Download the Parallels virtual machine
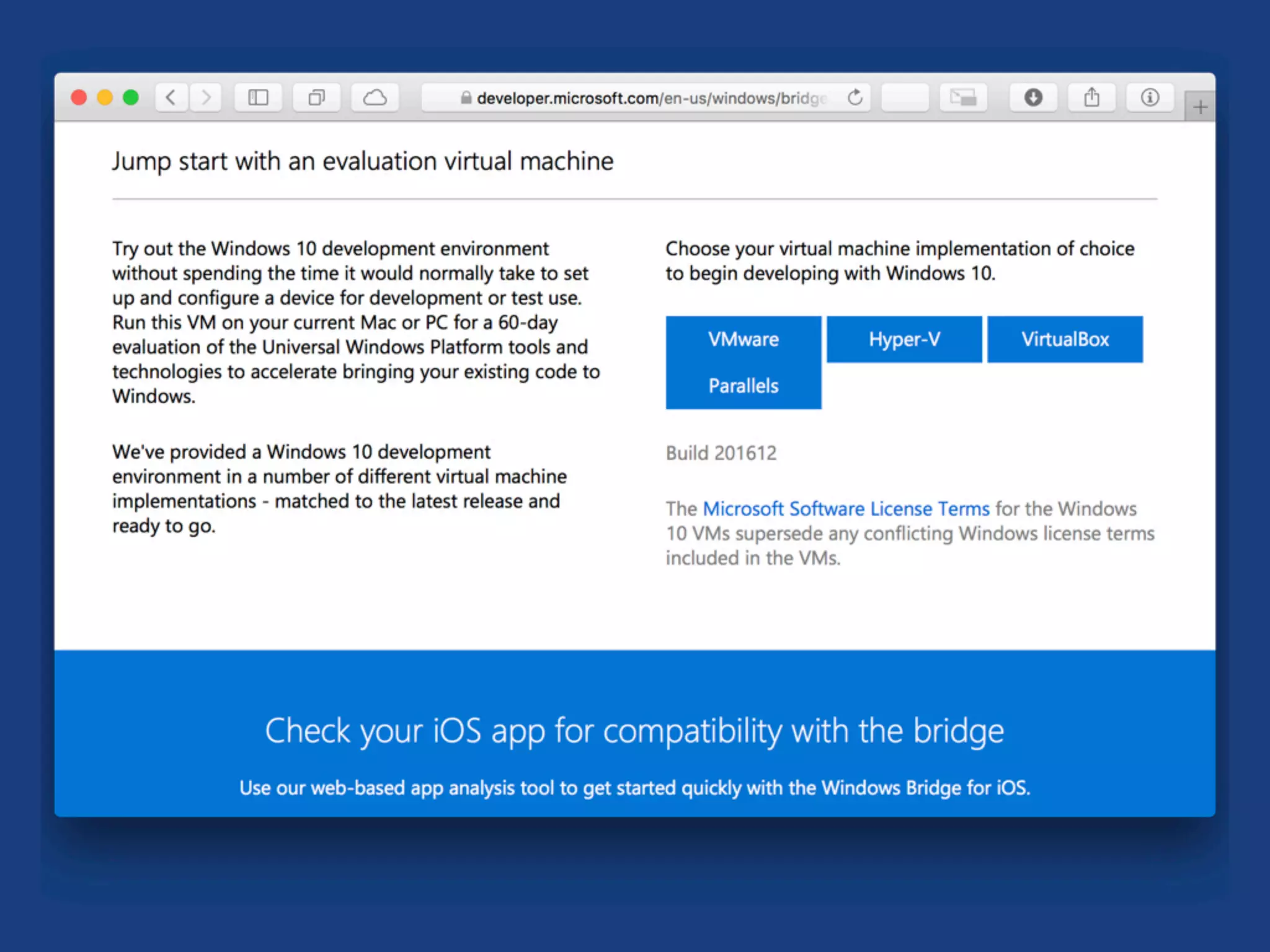 (x=743, y=386)
